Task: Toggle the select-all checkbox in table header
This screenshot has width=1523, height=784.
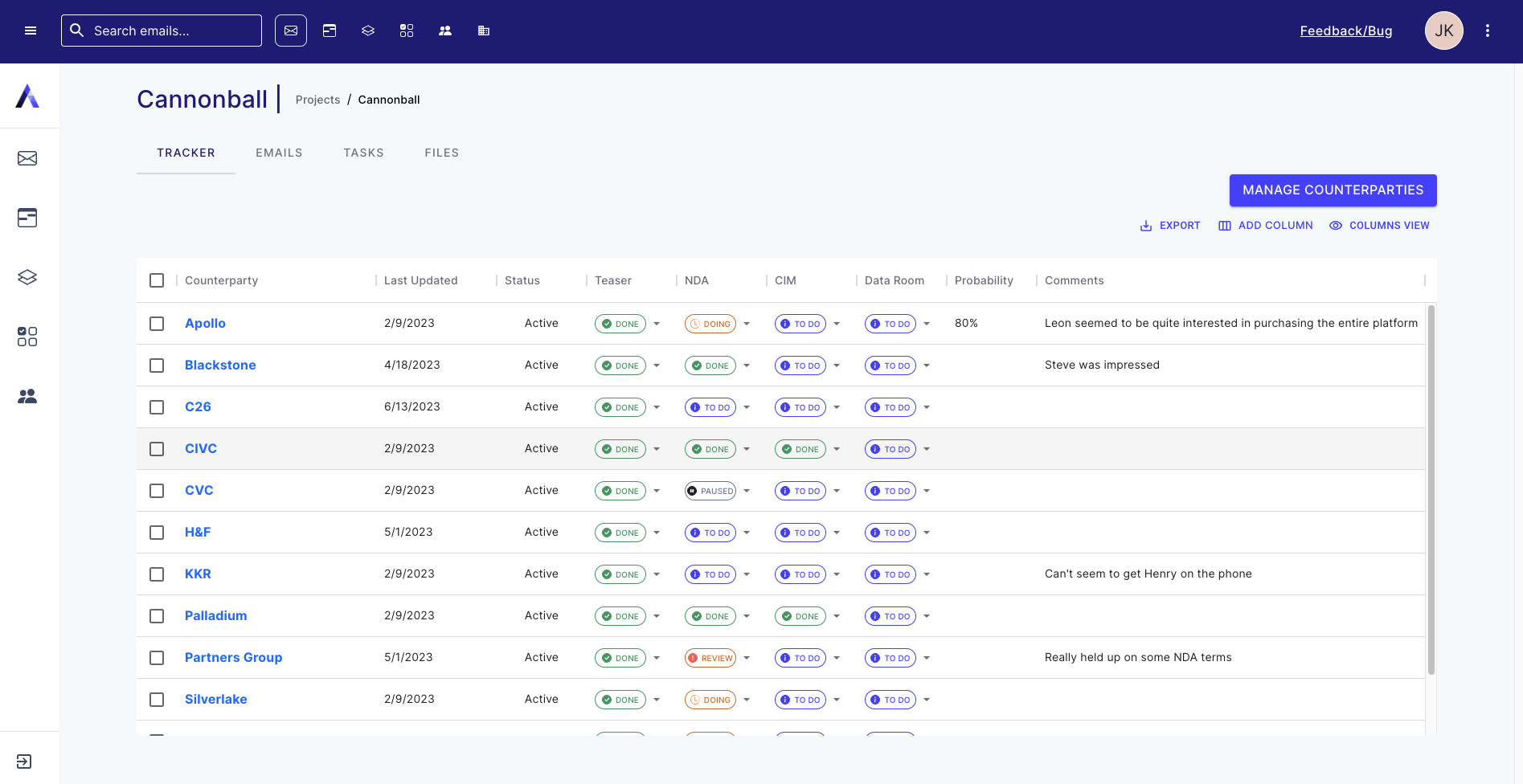Action: 157,280
